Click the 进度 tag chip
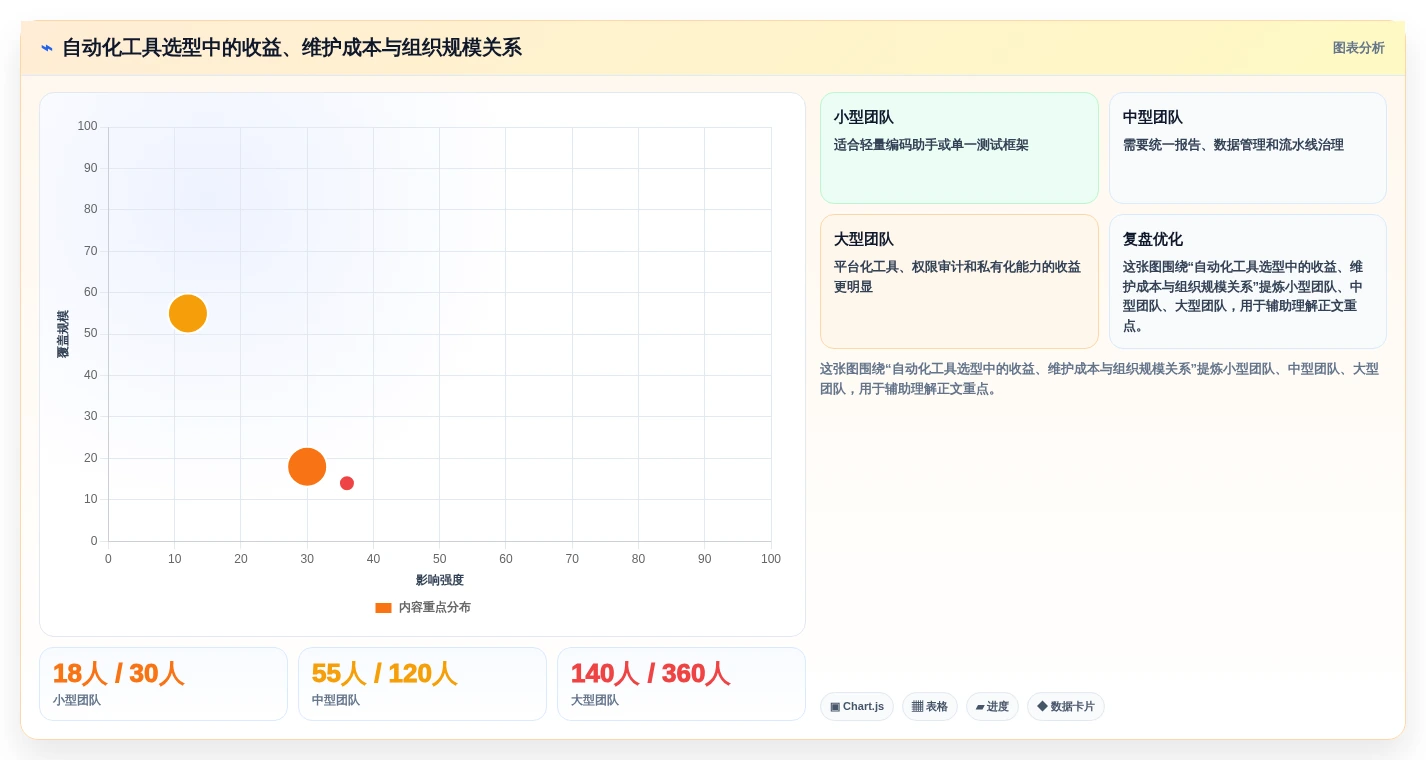1426x760 pixels. coord(992,706)
